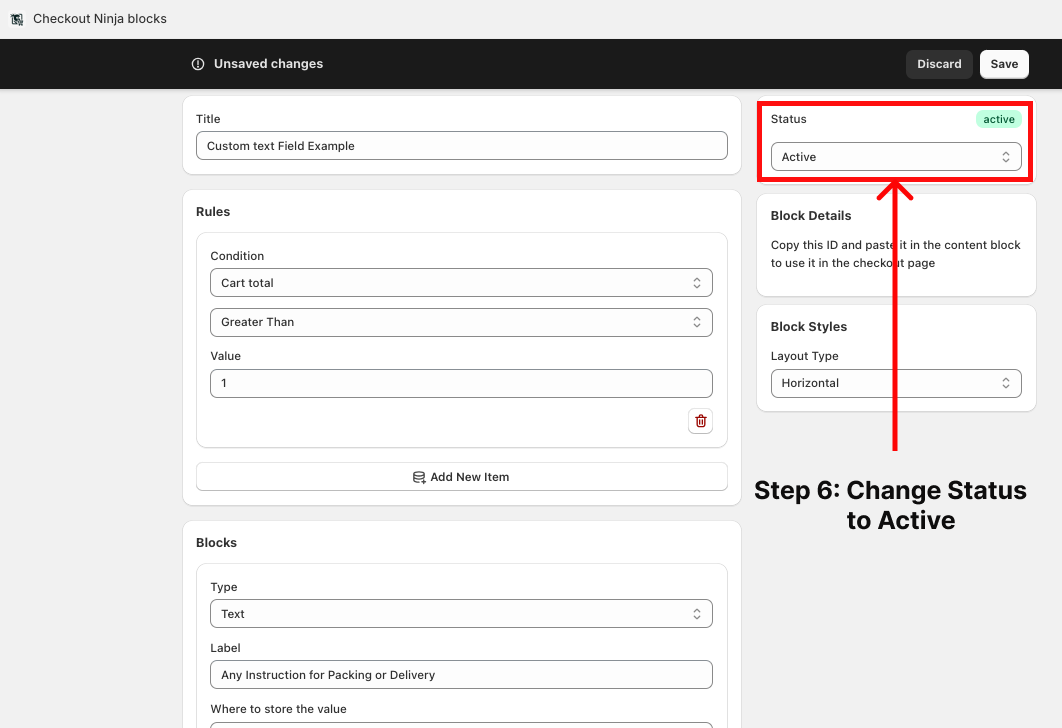Click the Checkout Ninja blocks page title
The width and height of the screenshot is (1062, 728).
100,19
